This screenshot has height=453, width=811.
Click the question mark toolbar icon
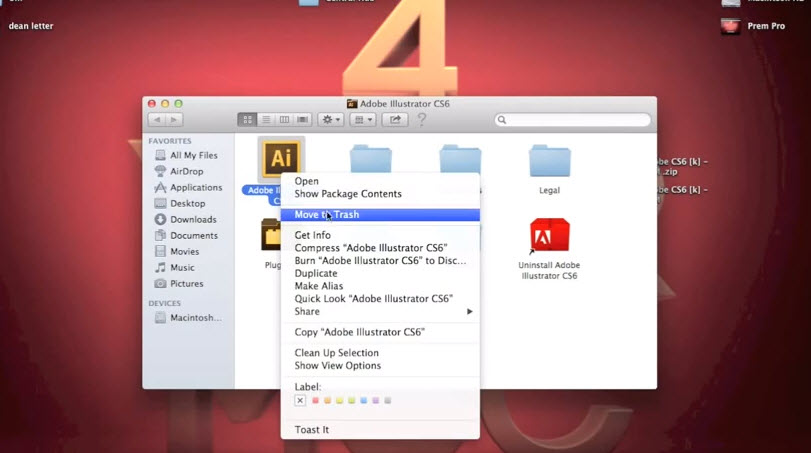click(x=422, y=119)
